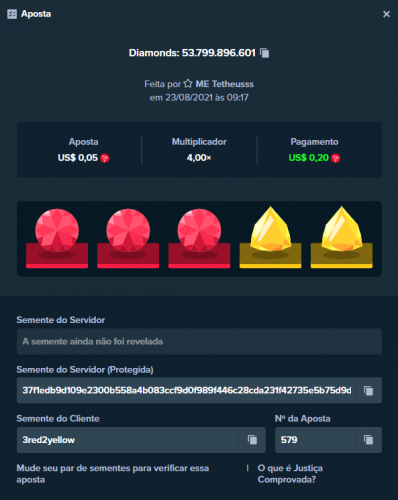The width and height of the screenshot is (398, 500).
Task: Open 'Mude seu par de sementes' link
Action: click(x=113, y=474)
